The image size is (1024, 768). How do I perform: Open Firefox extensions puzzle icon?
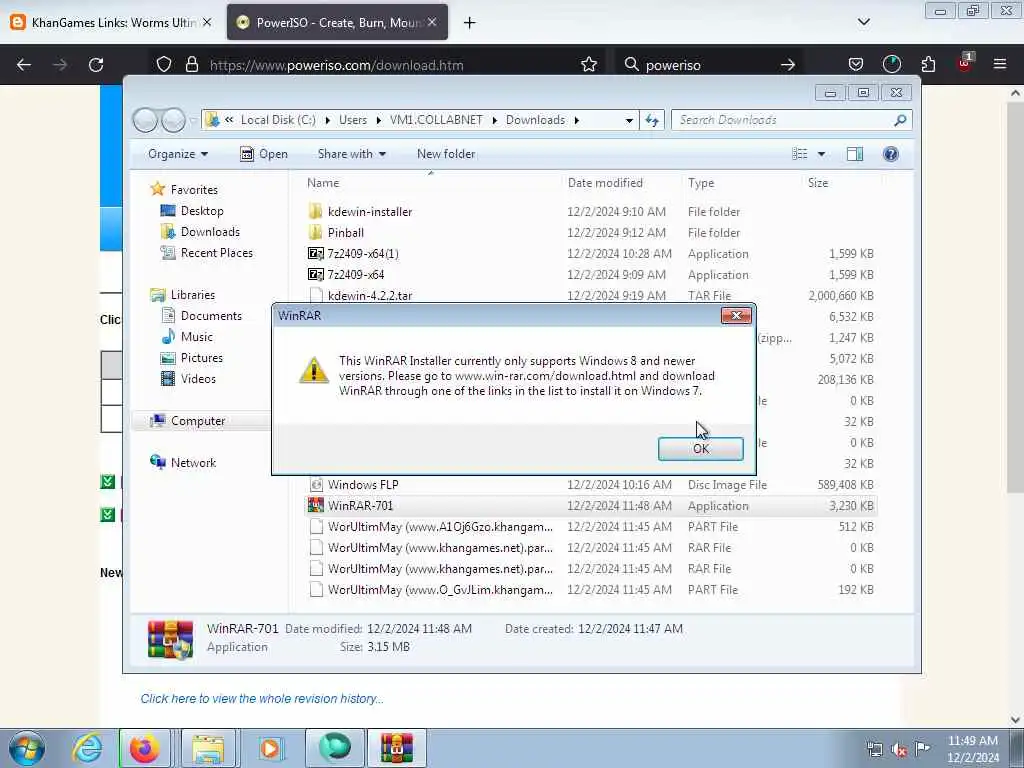point(928,65)
